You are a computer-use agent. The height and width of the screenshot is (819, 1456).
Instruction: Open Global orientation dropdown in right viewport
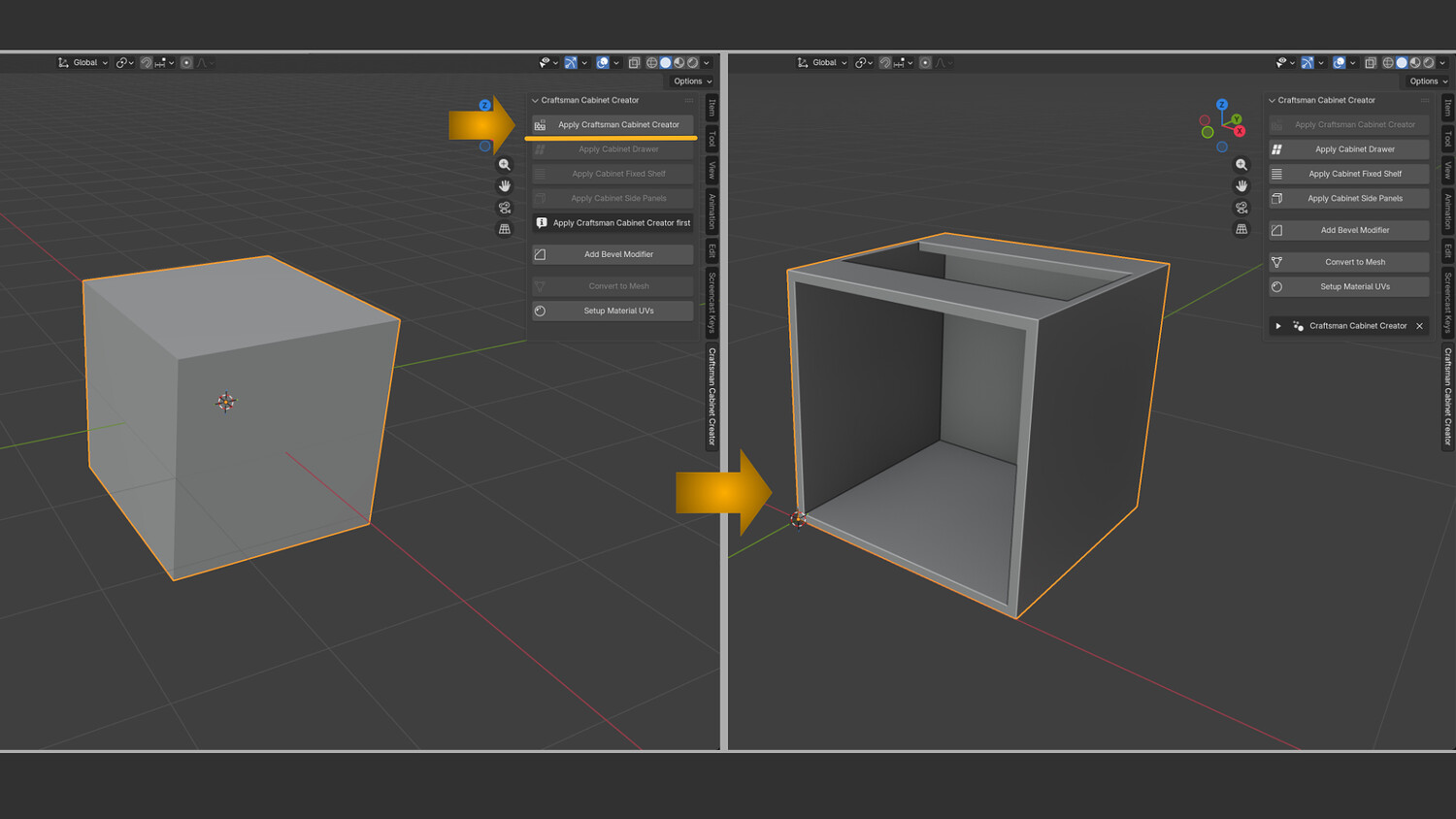(x=822, y=63)
